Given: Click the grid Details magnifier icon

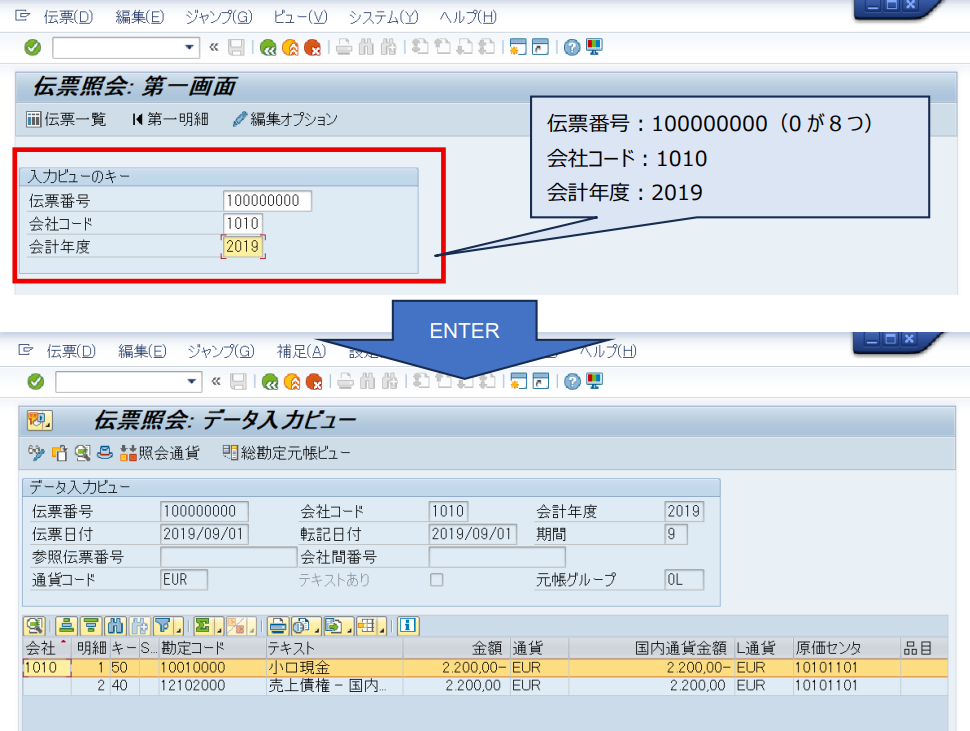Looking at the screenshot, I should click(x=35, y=626).
